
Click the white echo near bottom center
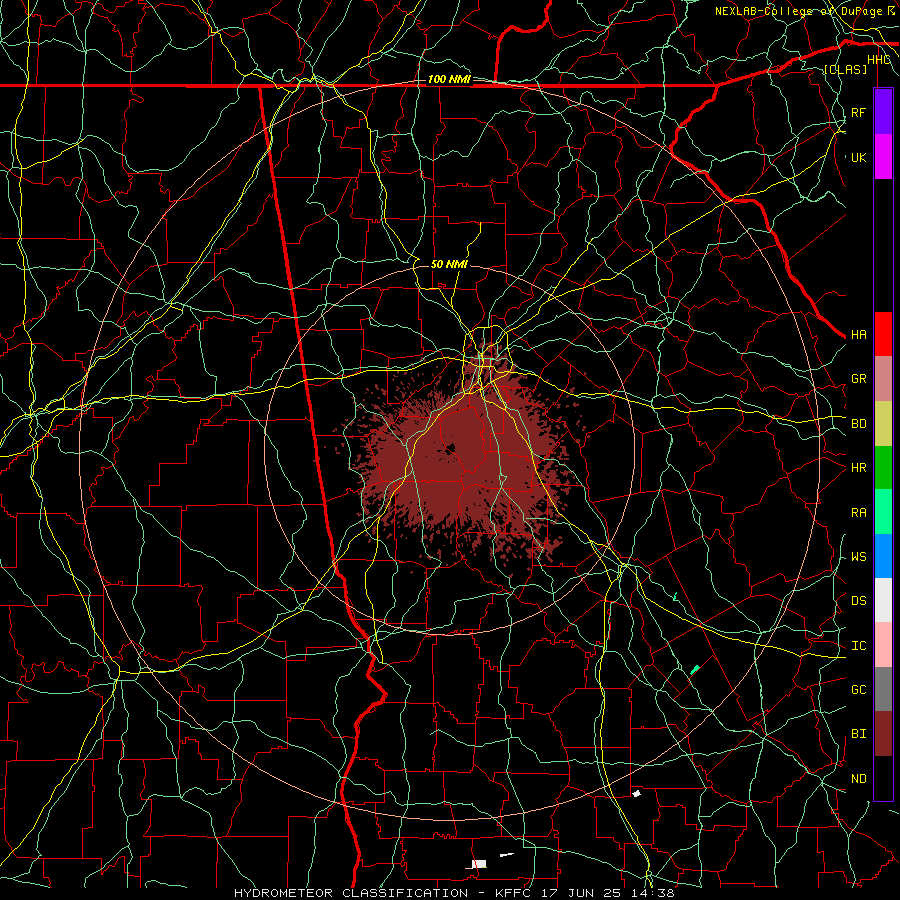click(479, 864)
